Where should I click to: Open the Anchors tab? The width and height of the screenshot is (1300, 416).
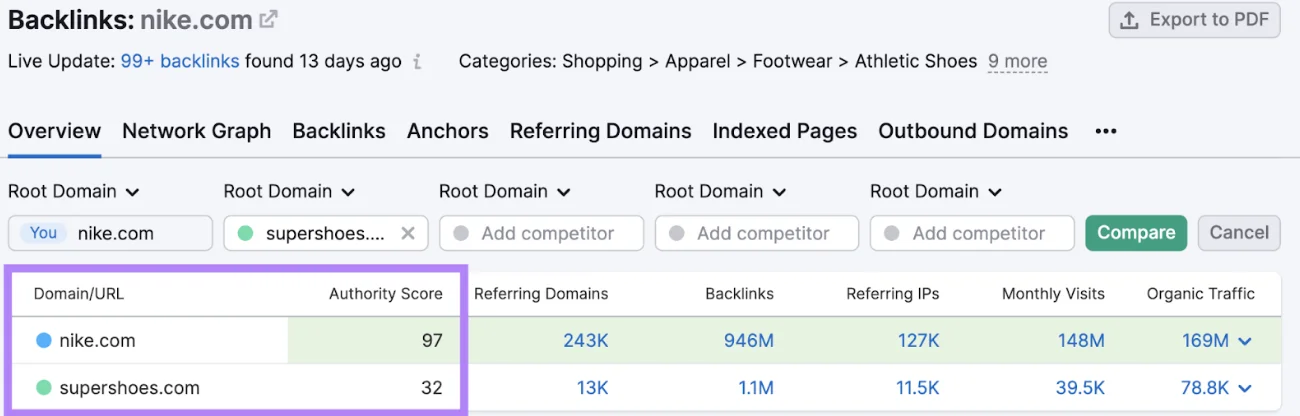coord(447,131)
